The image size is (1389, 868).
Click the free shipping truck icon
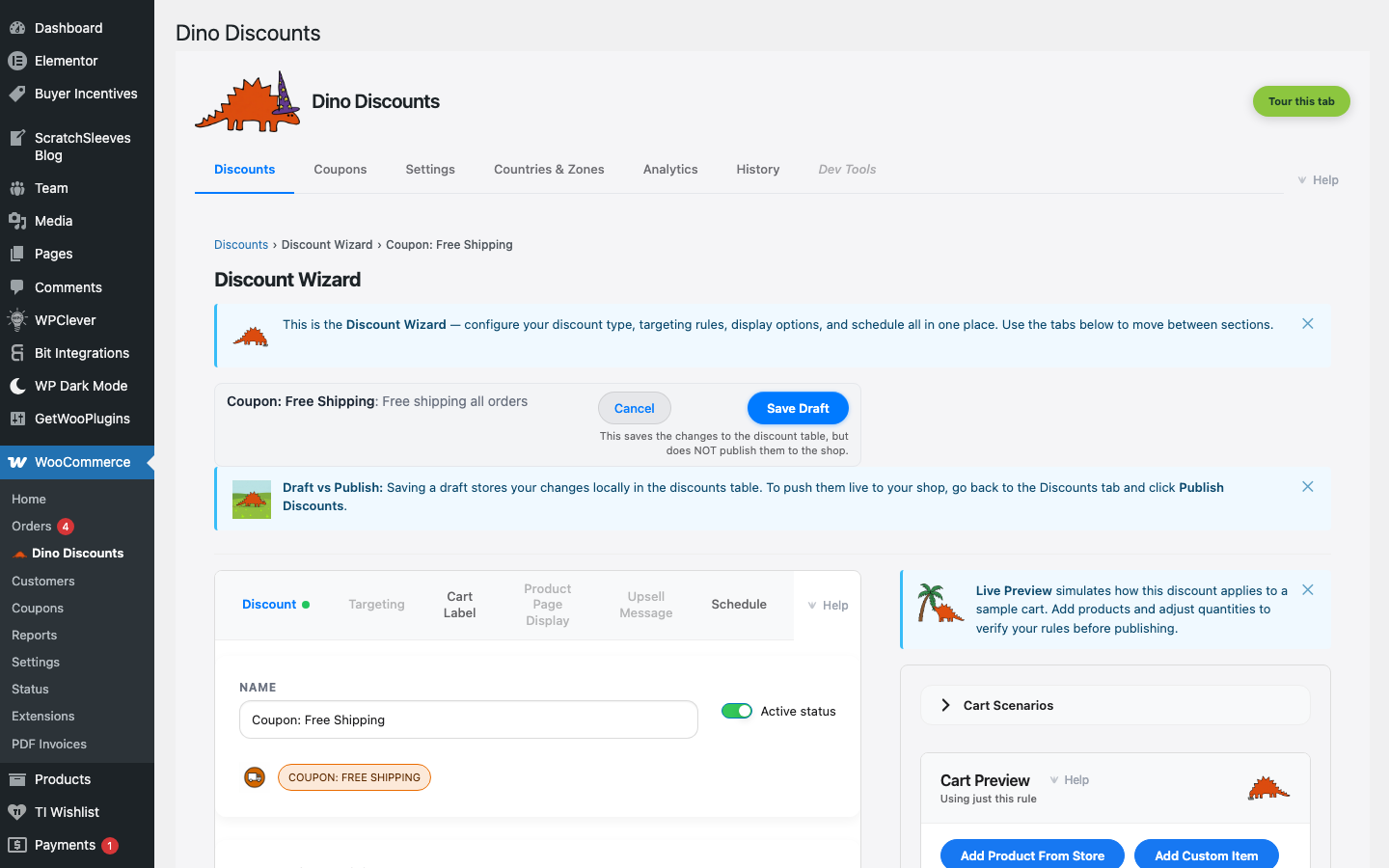[255, 777]
